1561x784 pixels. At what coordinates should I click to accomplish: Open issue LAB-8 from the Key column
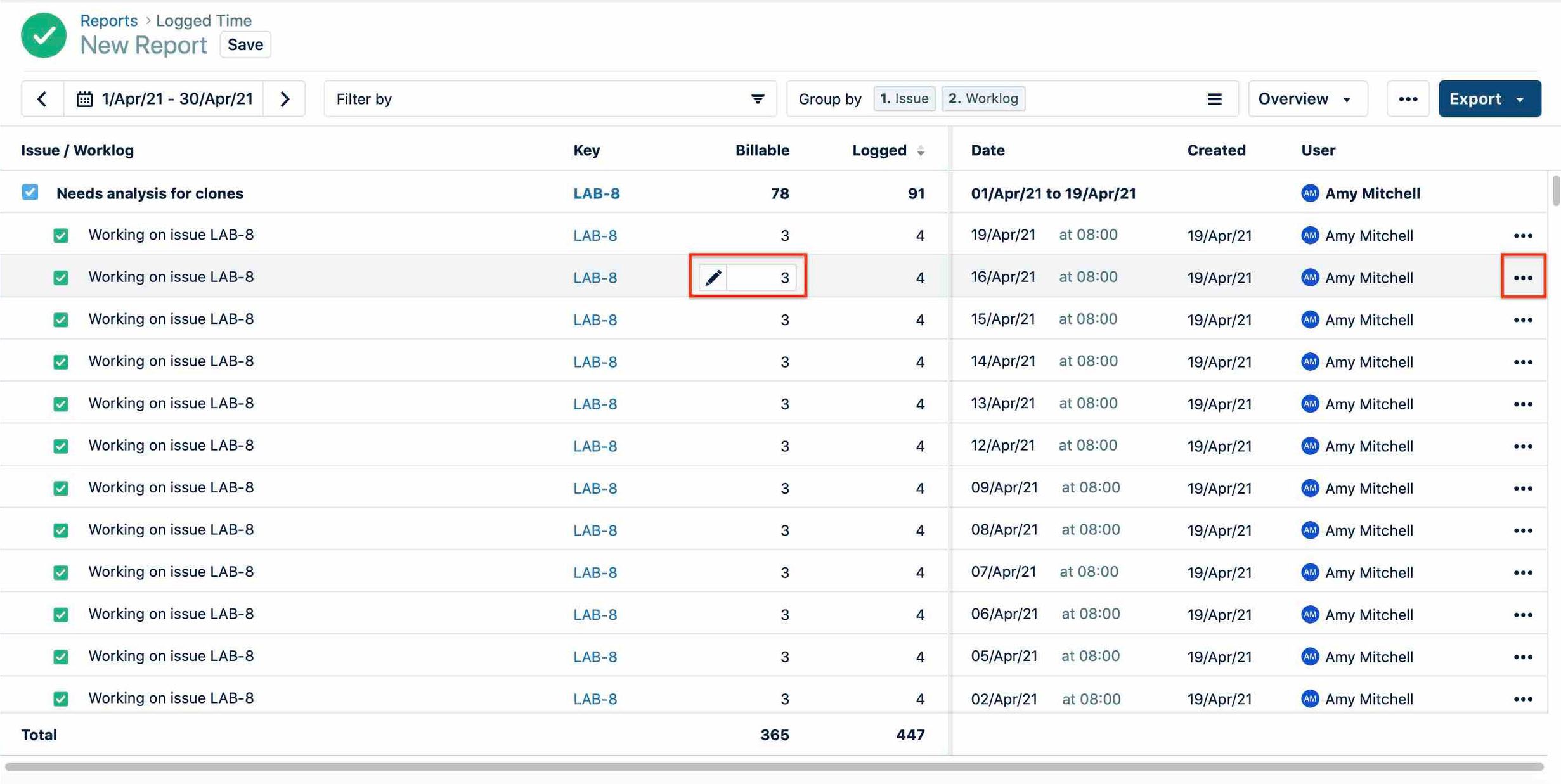[x=596, y=193]
